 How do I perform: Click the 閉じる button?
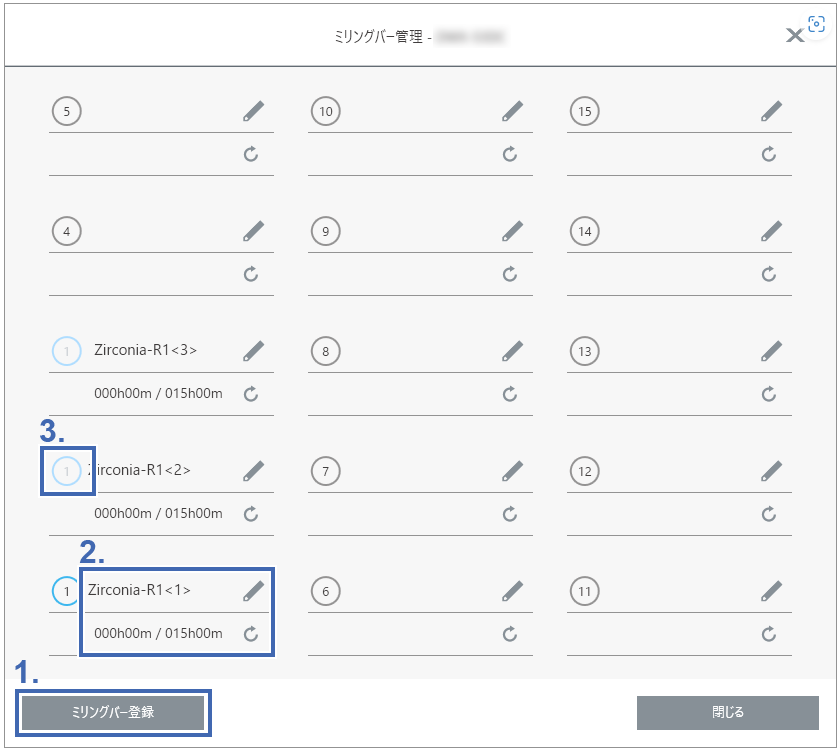[727, 713]
